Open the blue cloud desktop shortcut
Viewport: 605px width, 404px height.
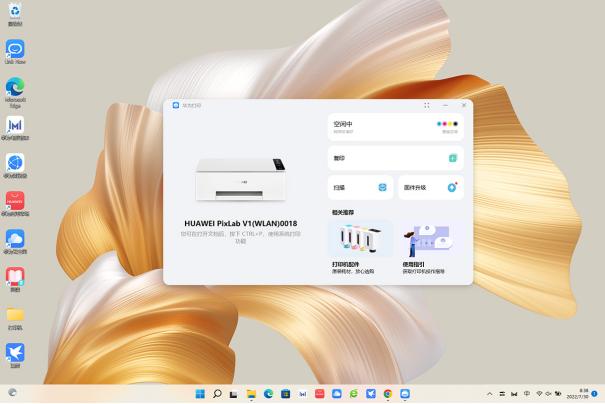[x=15, y=241]
